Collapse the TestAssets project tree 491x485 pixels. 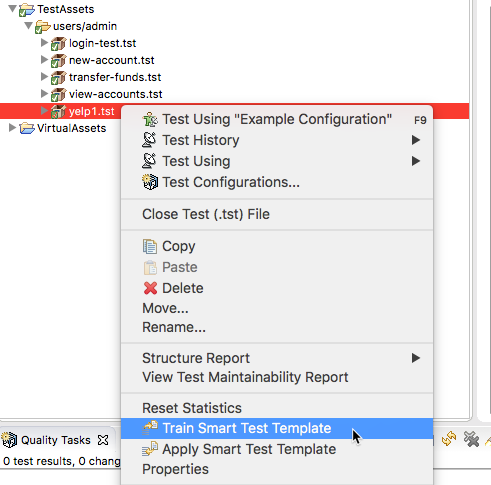tap(12, 8)
